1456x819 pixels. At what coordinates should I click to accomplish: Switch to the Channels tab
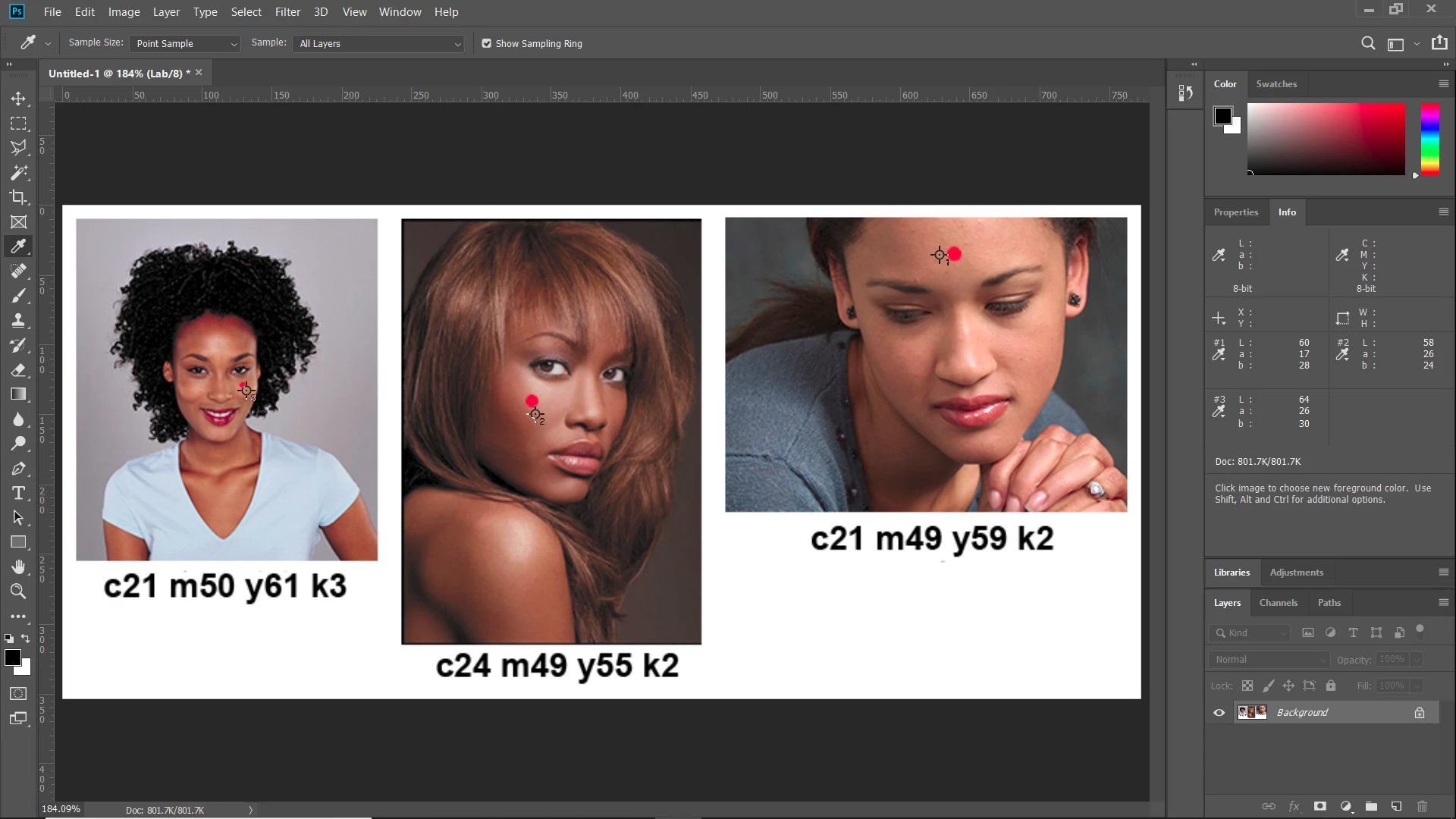[1278, 603]
